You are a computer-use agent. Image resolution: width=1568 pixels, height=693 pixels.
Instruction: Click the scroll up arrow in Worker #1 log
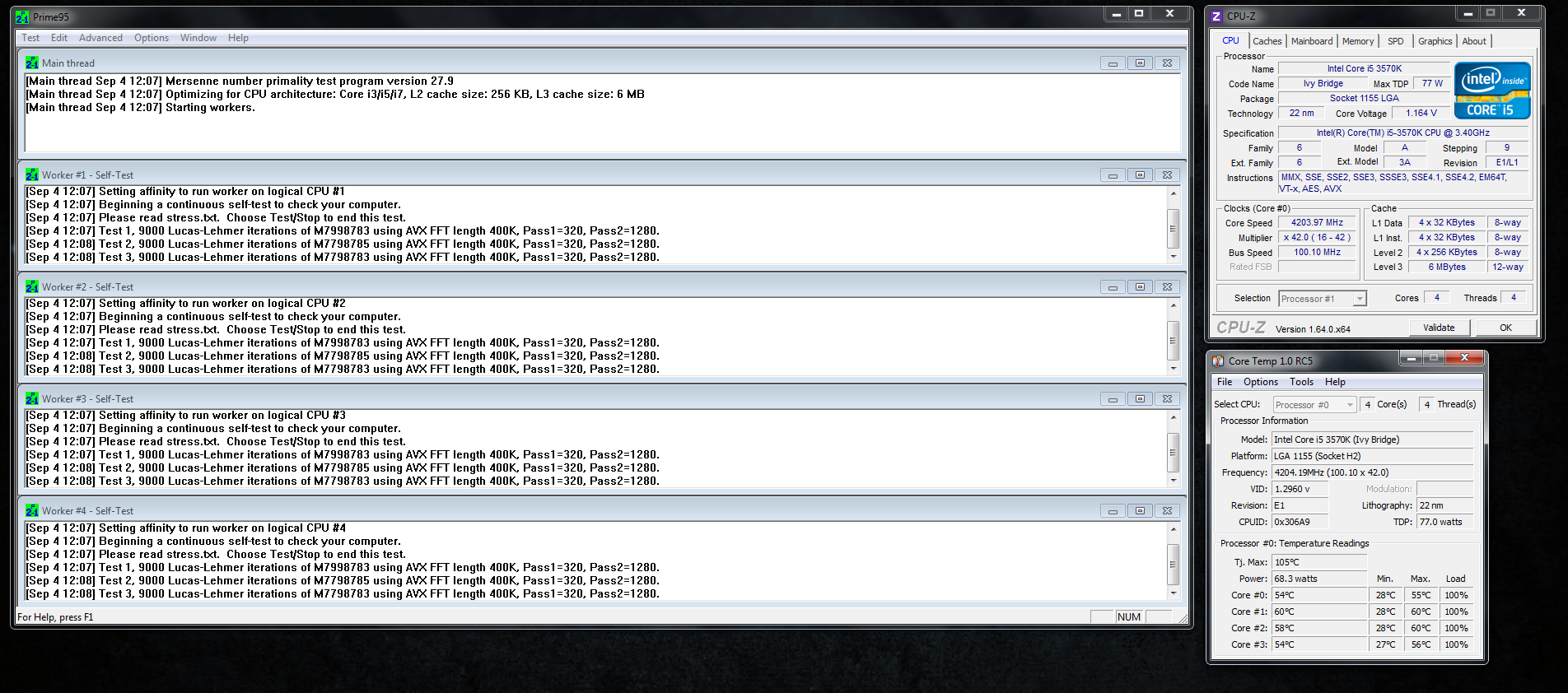click(1174, 193)
